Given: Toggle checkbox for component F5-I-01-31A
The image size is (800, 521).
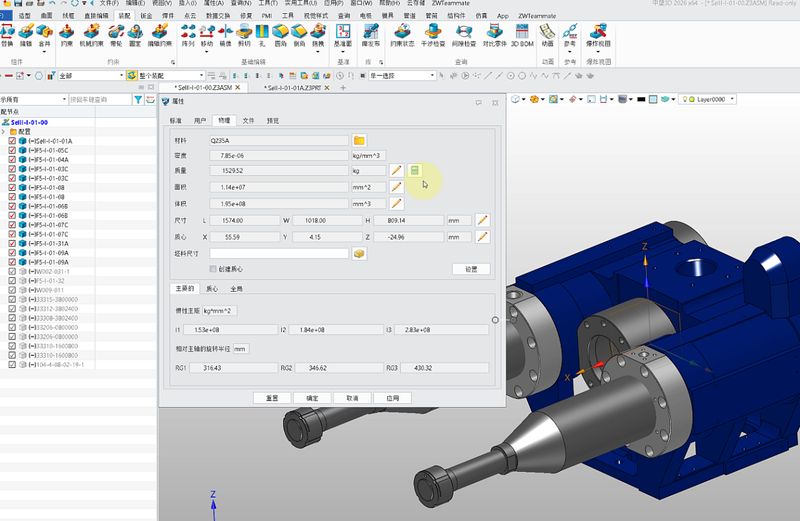Looking at the screenshot, I should tap(12, 243).
